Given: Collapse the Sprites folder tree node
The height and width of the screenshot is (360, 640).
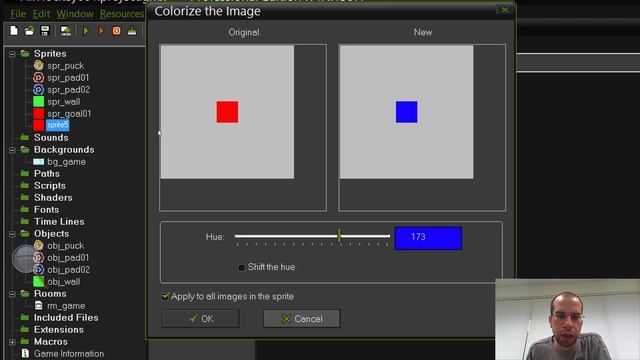Looking at the screenshot, I should tap(12, 54).
